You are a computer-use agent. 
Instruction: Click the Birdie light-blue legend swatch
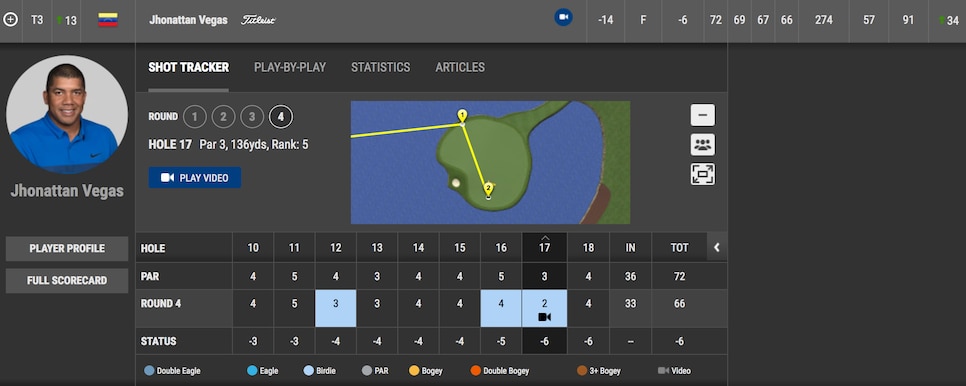[x=309, y=371]
